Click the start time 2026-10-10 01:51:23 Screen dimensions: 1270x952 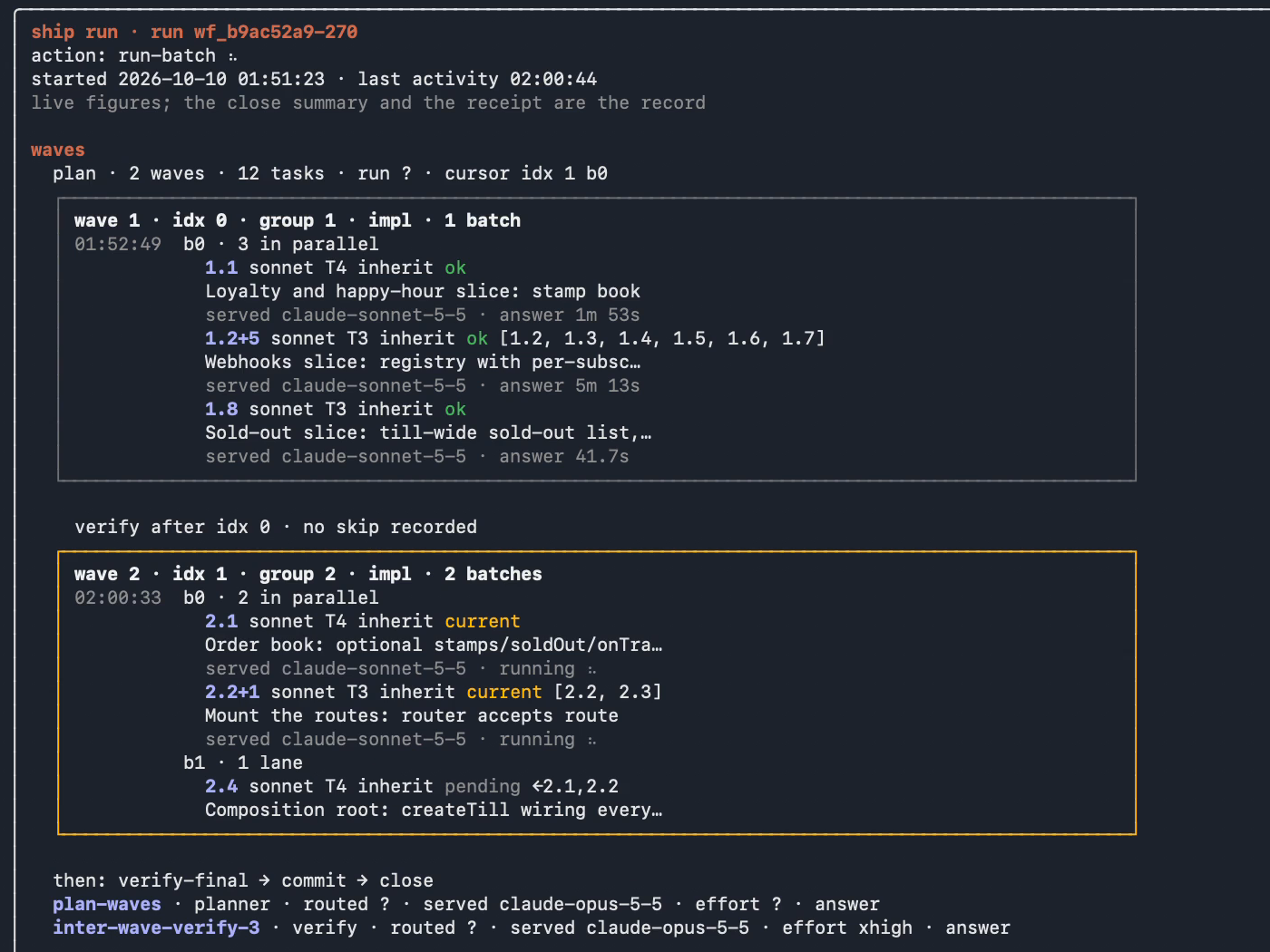tap(221, 79)
